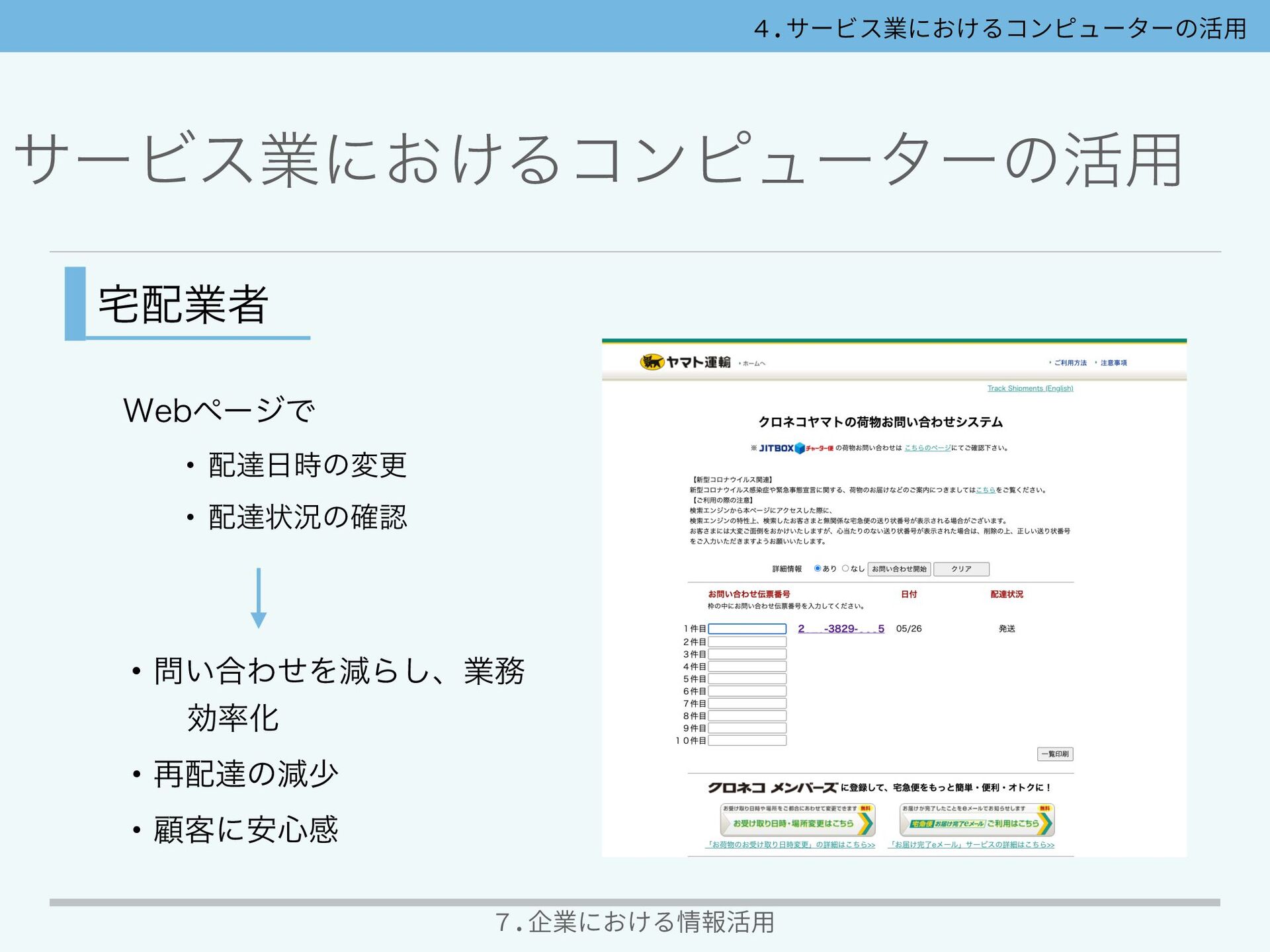Click the クロネコ メンバーズ logo text
1270x952 pixels.
tap(772, 787)
